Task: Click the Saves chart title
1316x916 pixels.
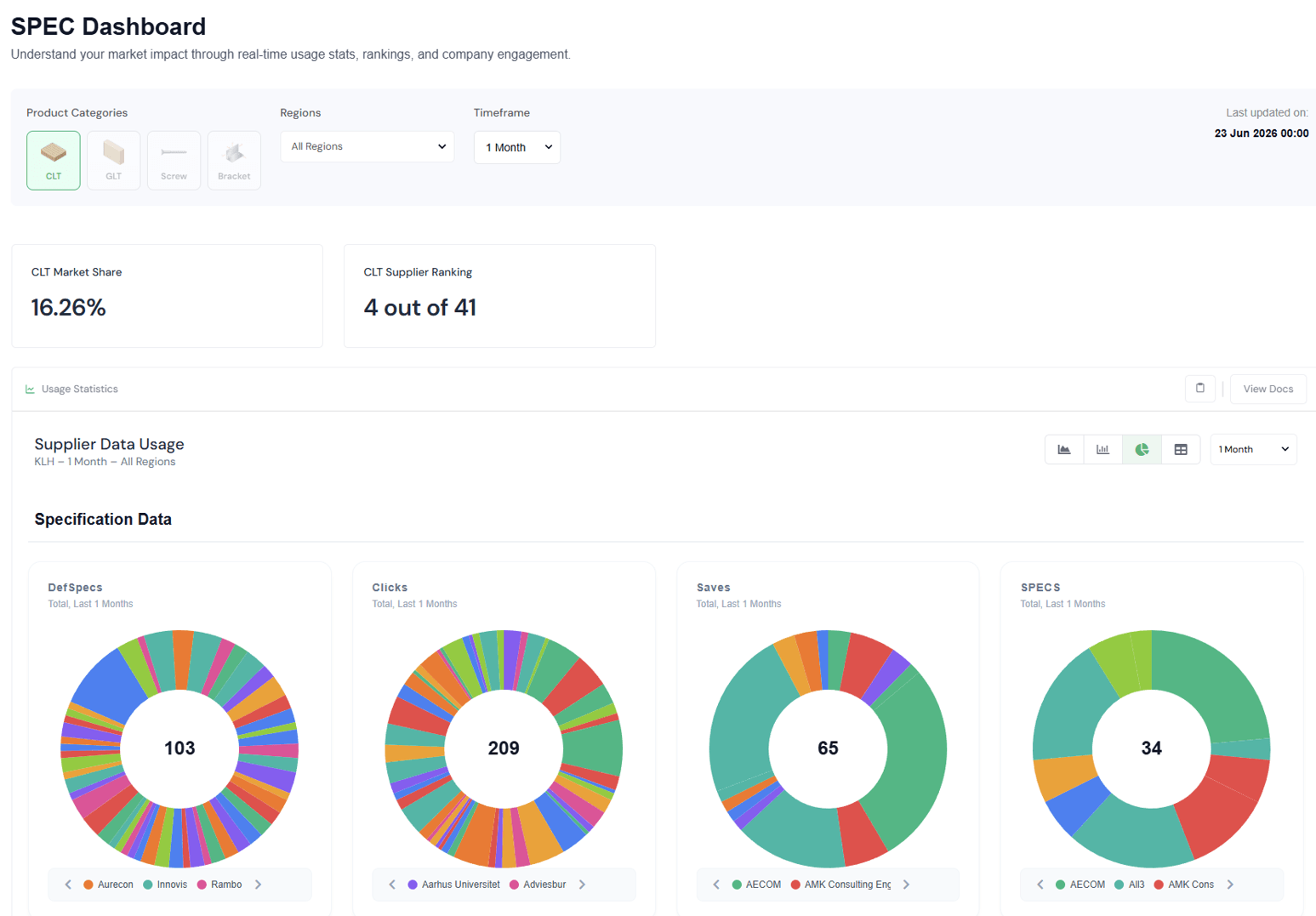Action: point(713,588)
